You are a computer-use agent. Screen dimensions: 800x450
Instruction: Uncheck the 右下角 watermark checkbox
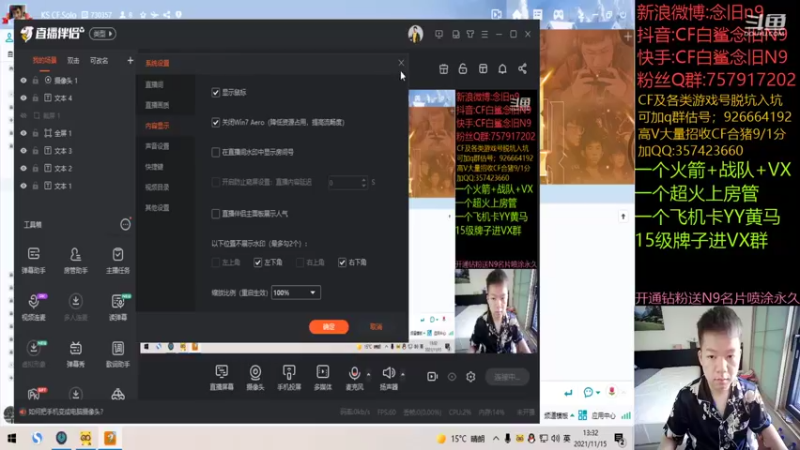click(x=342, y=262)
